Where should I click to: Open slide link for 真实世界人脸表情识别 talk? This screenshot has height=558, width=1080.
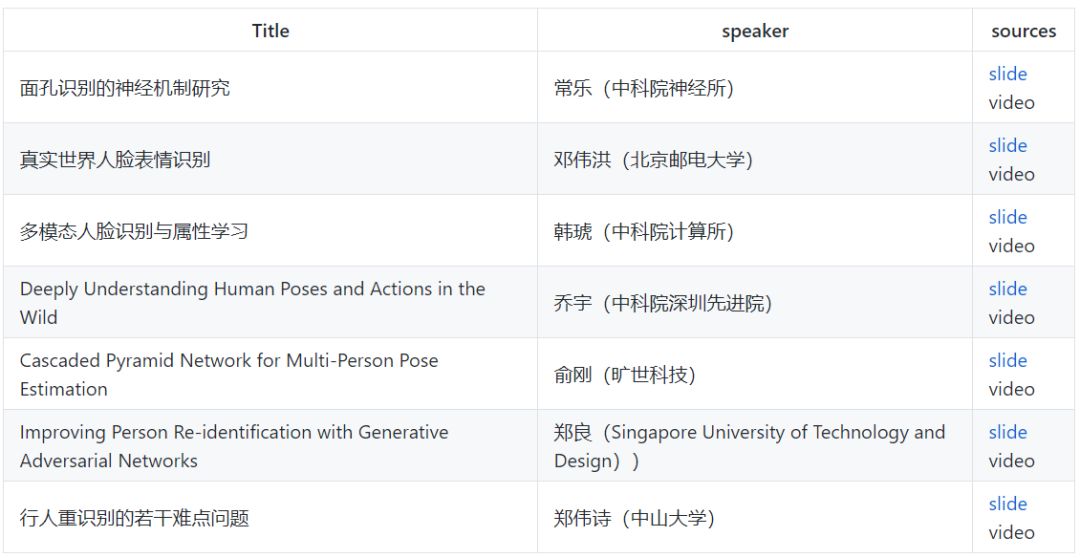tap(1008, 145)
